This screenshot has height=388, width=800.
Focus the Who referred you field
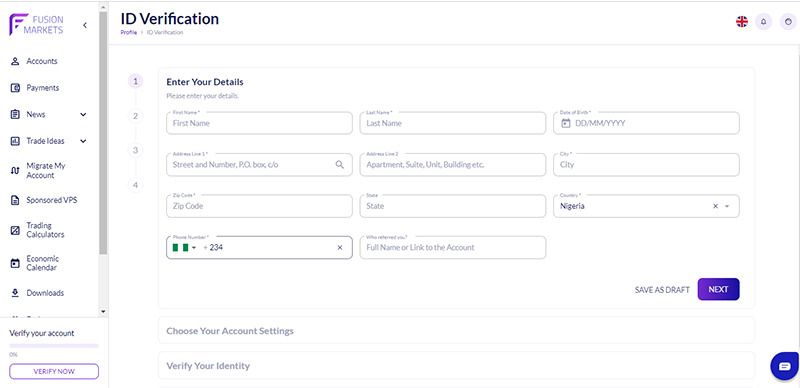(453, 248)
